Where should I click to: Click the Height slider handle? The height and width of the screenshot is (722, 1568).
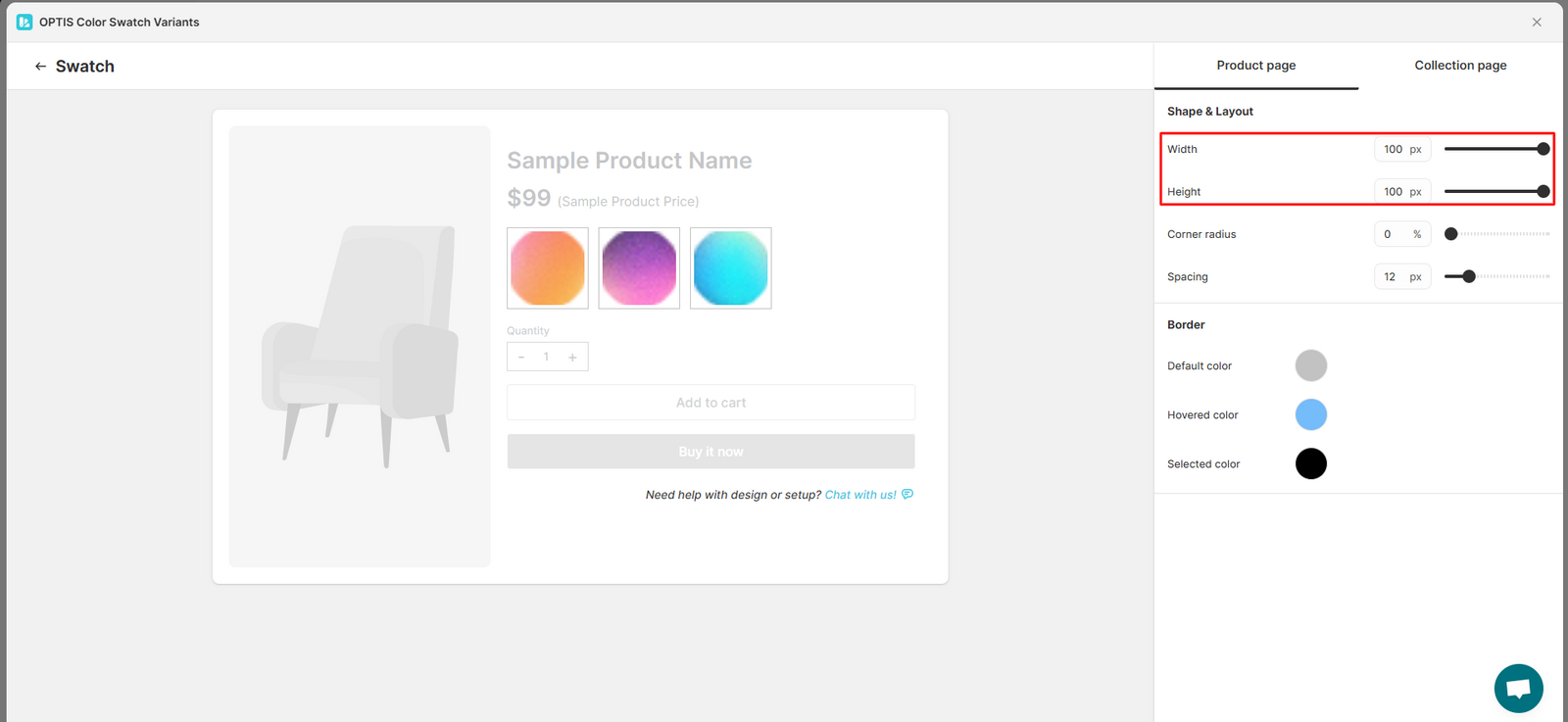[1543, 192]
